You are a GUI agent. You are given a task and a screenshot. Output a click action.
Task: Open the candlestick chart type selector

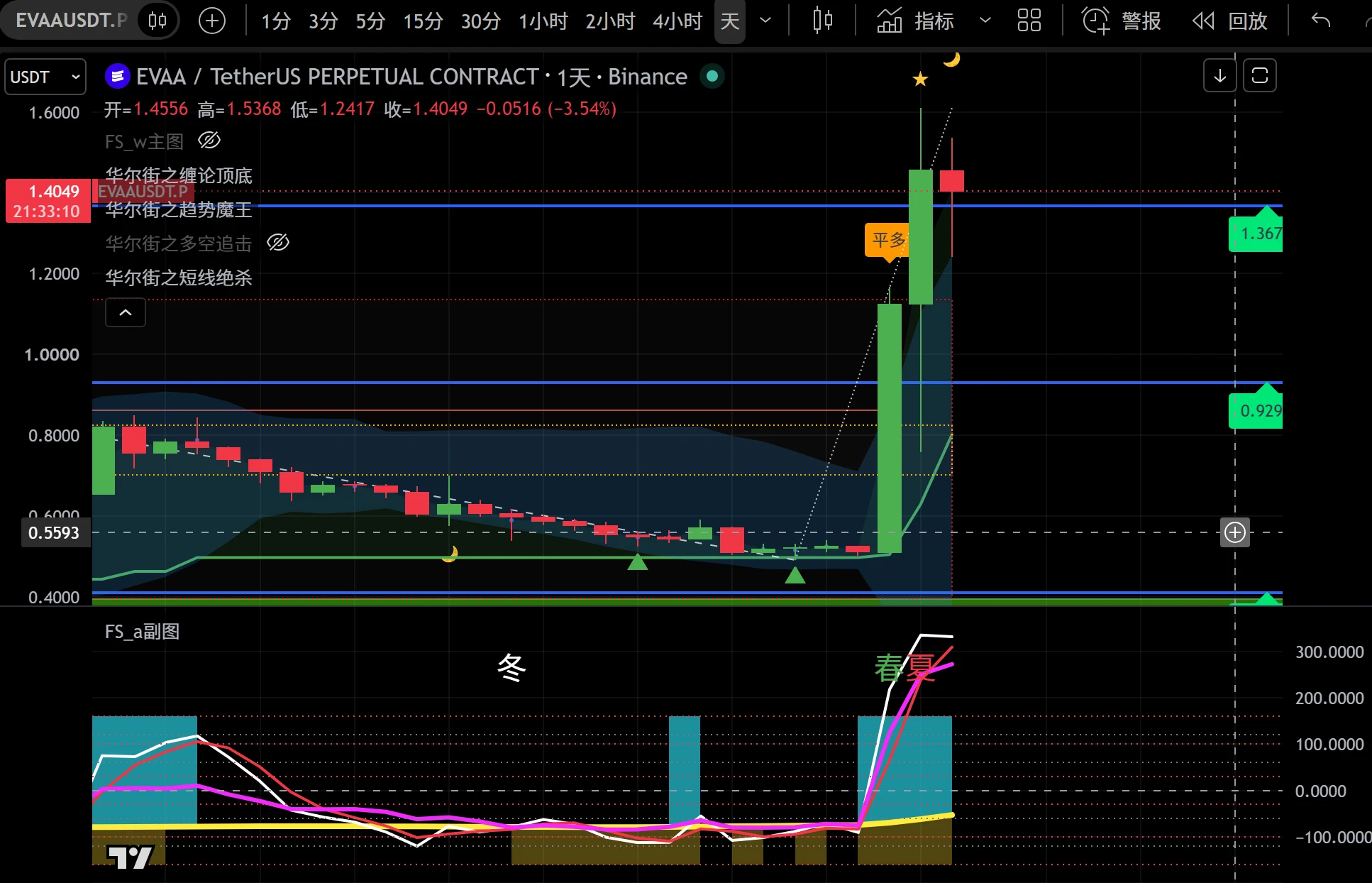coord(823,21)
